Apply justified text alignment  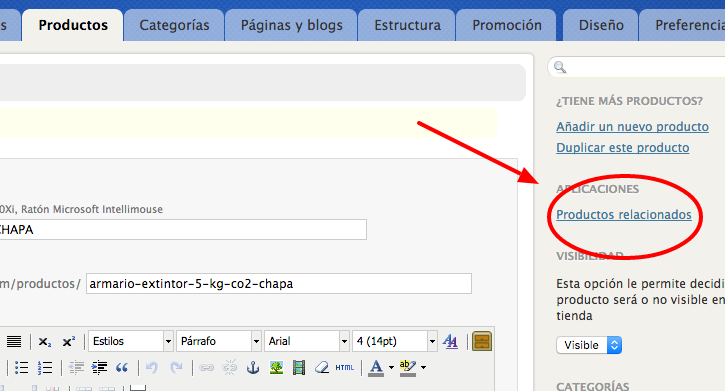[14, 342]
